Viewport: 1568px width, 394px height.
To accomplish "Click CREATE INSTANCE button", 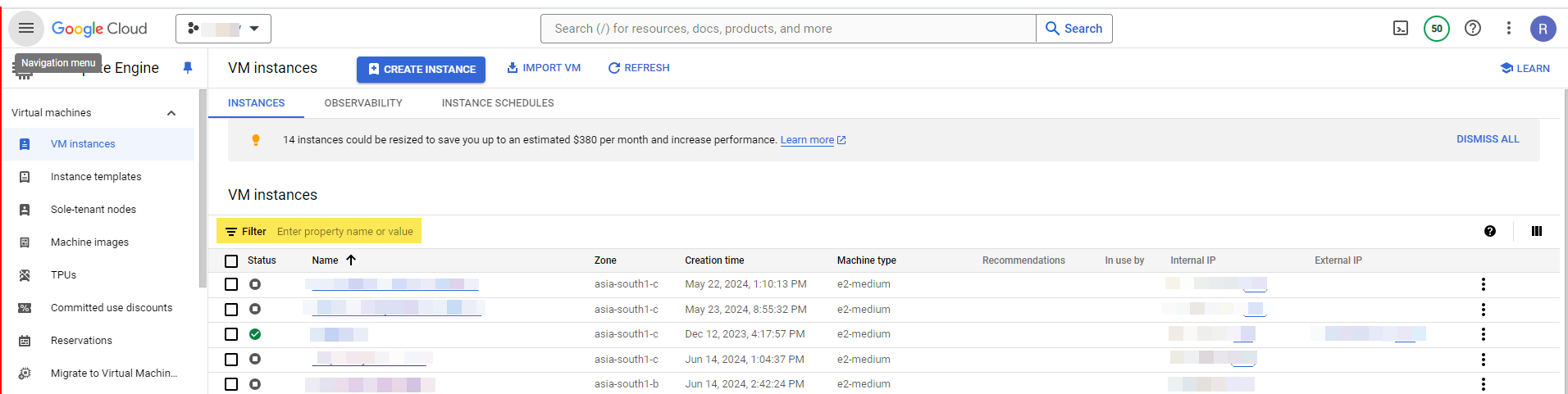I will tap(421, 70).
